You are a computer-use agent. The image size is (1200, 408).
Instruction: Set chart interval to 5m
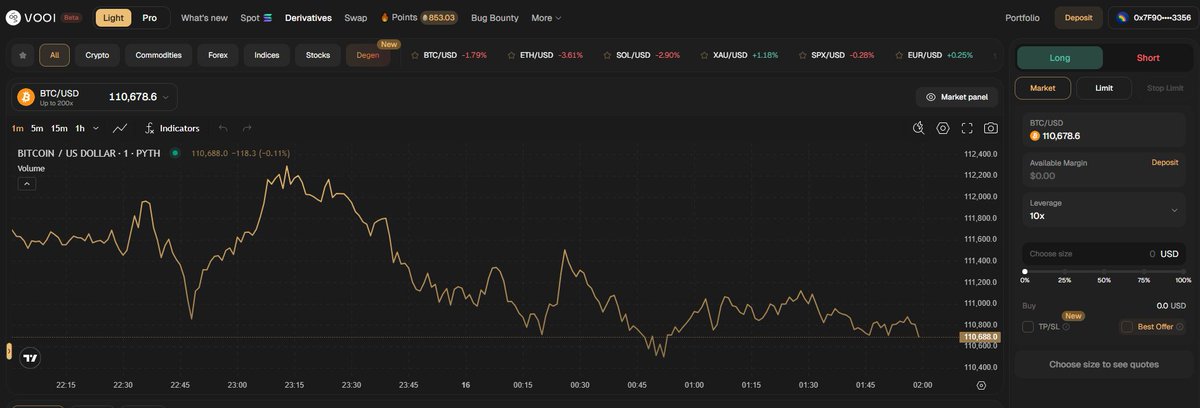37,128
